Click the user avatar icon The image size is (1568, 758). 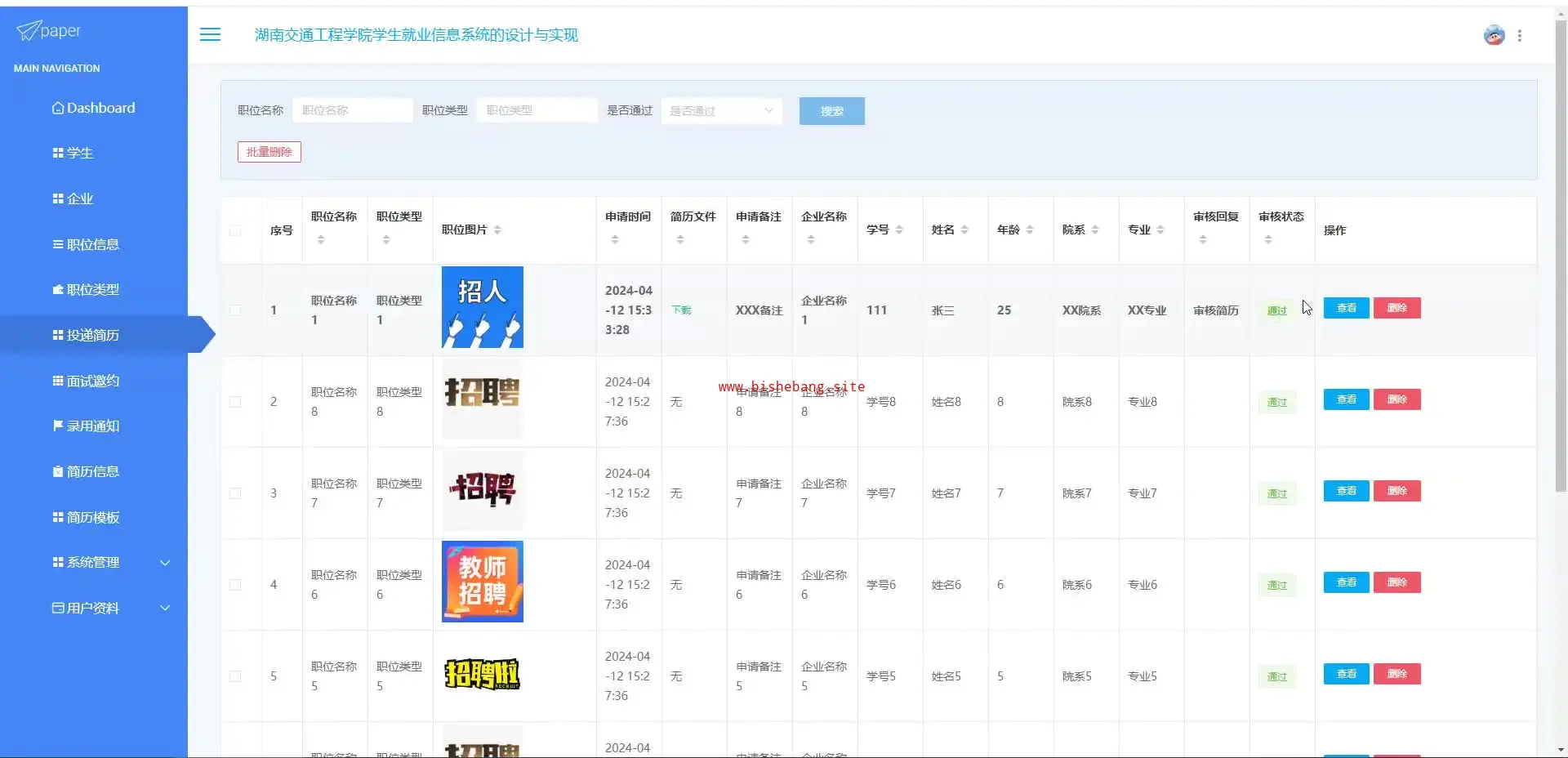1494,35
